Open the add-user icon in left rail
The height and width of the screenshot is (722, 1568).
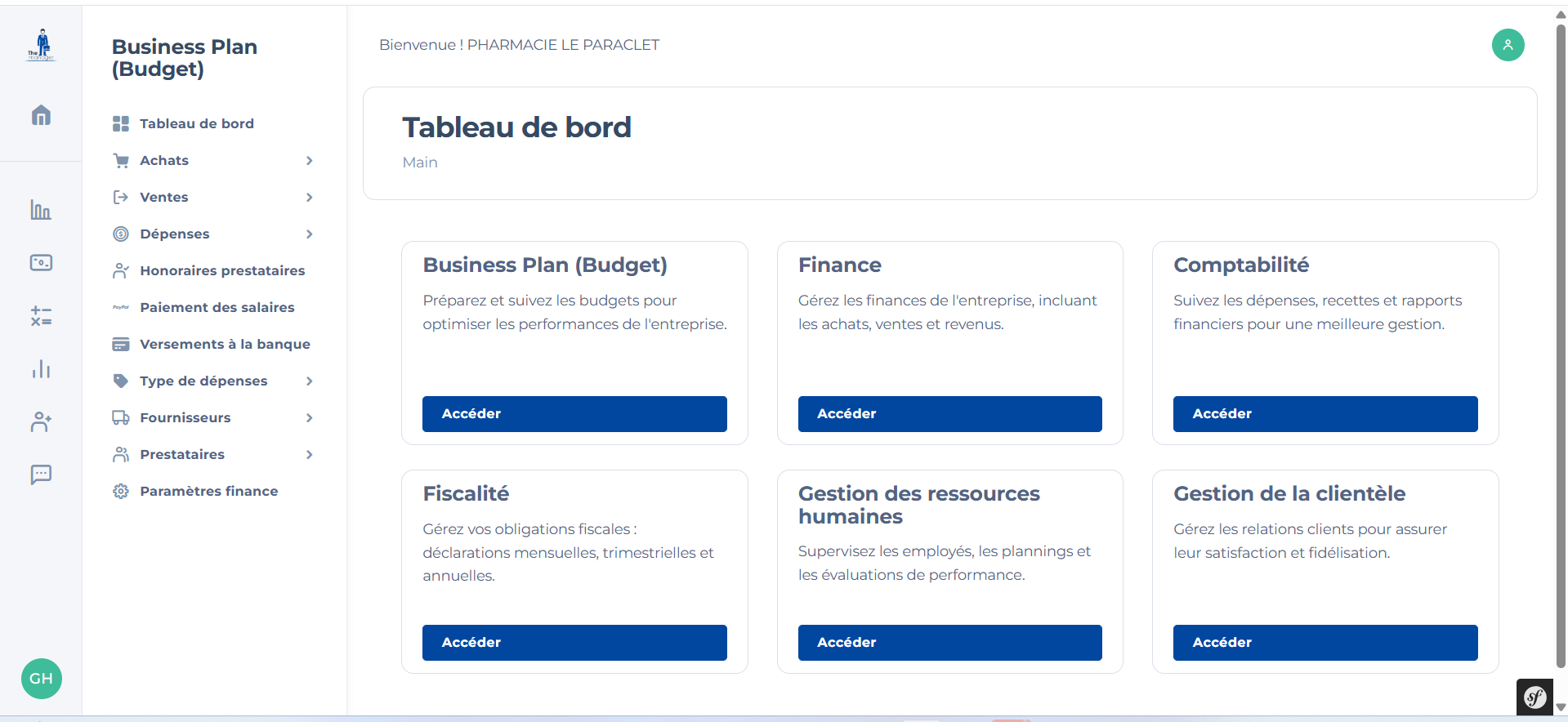tap(41, 422)
